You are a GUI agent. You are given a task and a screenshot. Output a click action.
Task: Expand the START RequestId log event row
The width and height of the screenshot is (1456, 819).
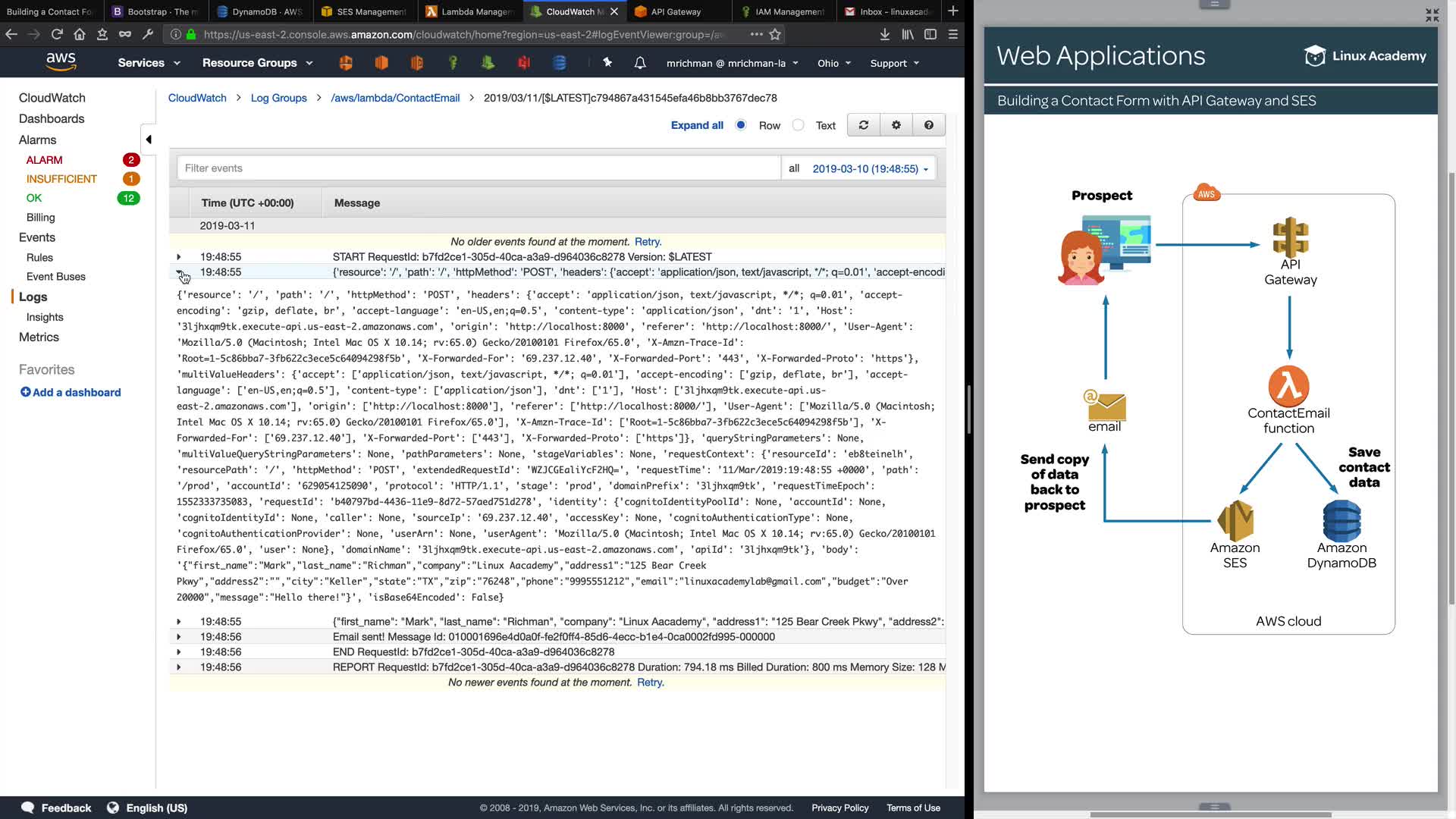(179, 257)
